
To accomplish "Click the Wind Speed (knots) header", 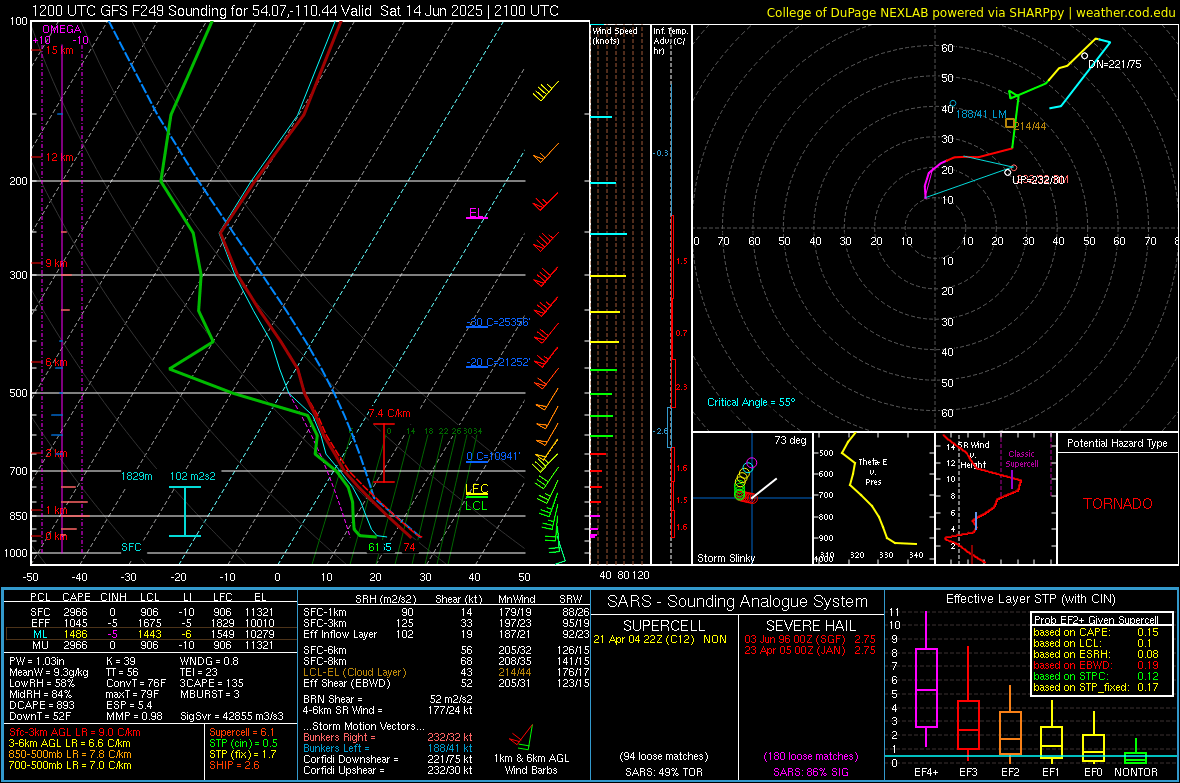I will pos(615,35).
